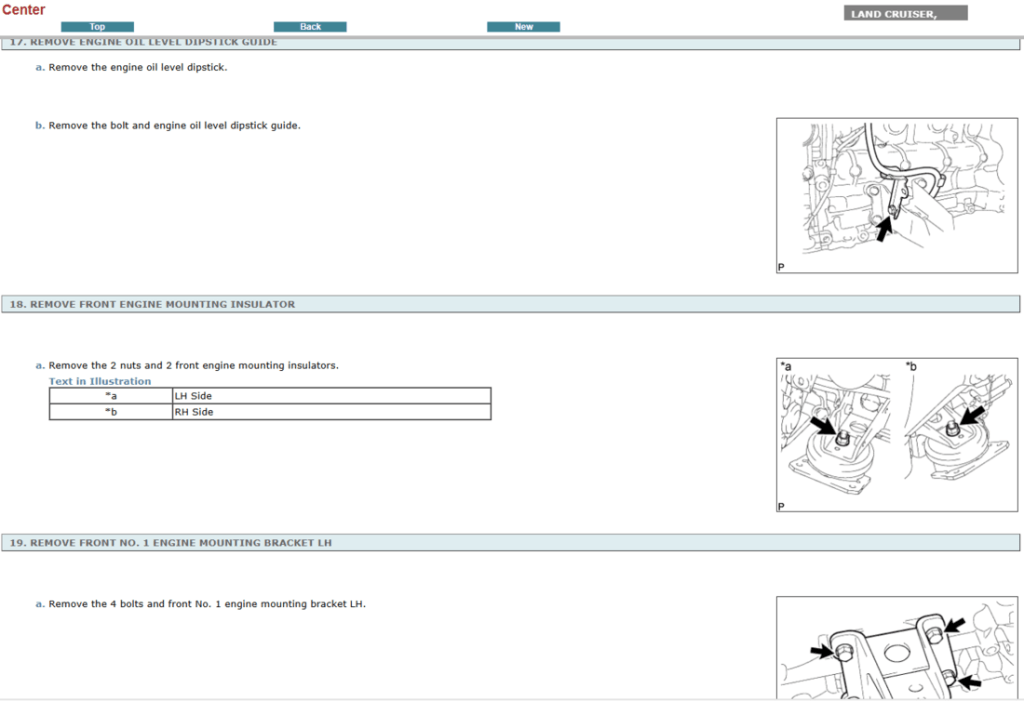Open the *a LH side insulator illustration
This screenshot has width=1024, height=701.
[838, 435]
